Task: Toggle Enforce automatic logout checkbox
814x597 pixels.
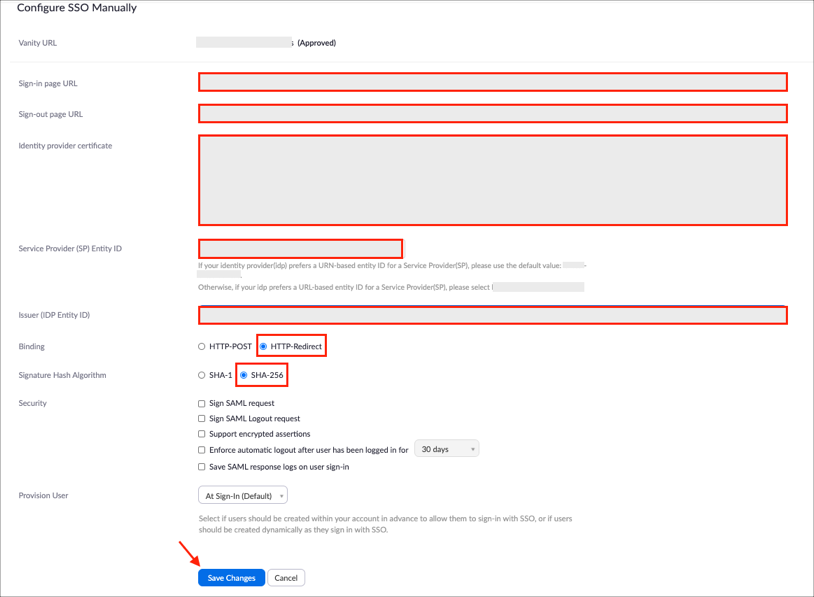Action: pyautogui.click(x=202, y=450)
